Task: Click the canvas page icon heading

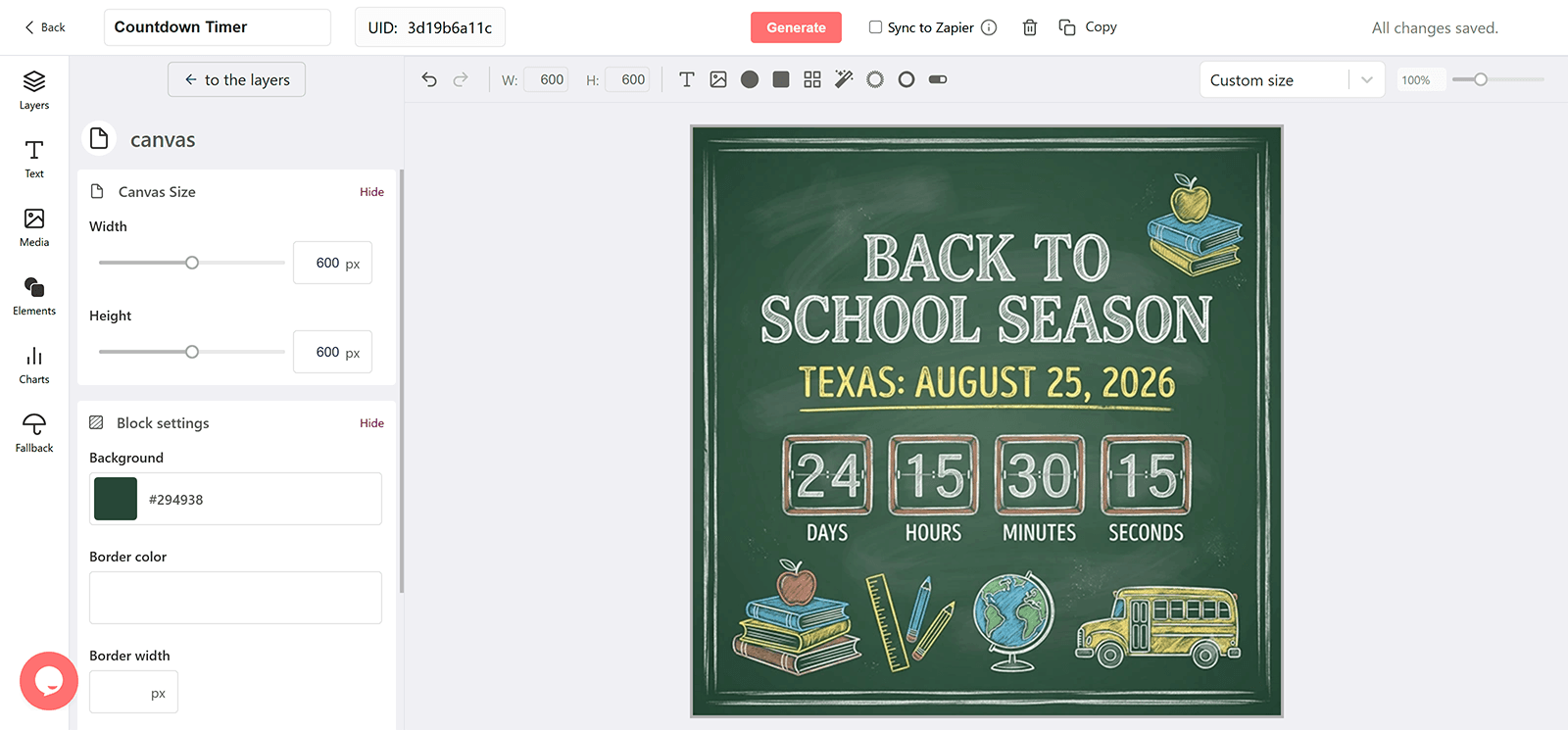Action: tap(99, 139)
